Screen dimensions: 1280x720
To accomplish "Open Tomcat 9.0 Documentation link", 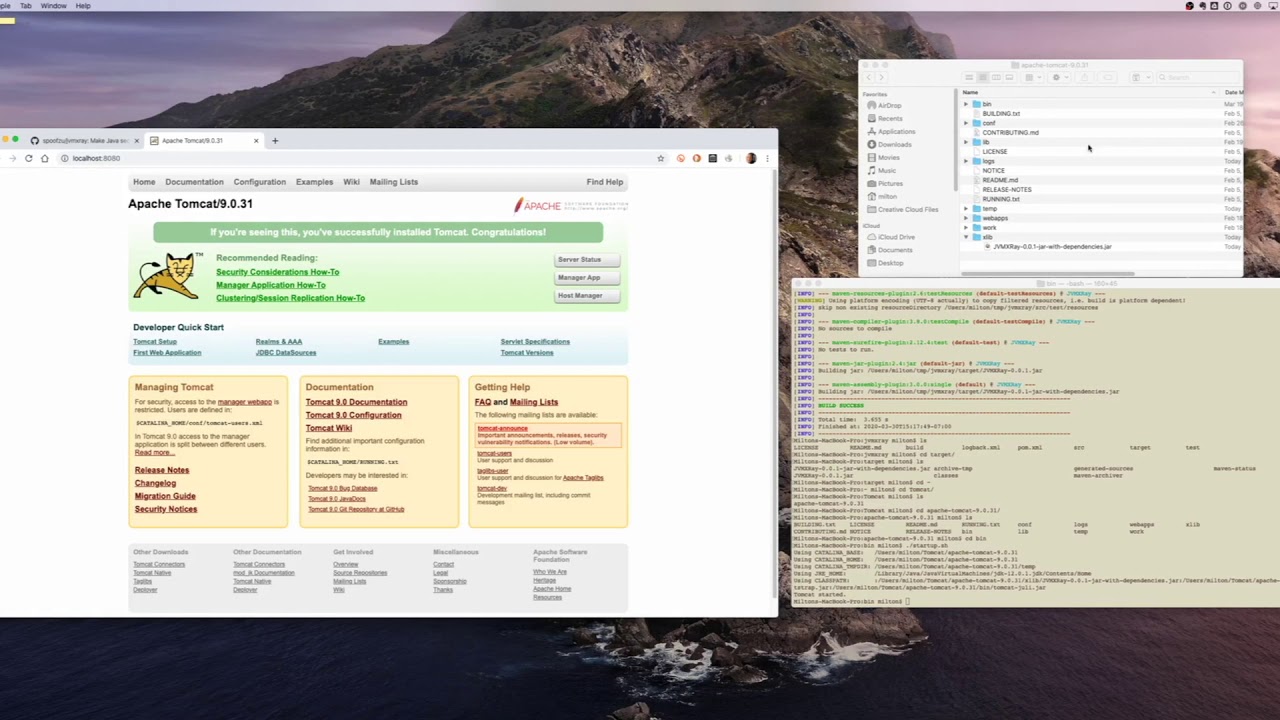I will (356, 402).
